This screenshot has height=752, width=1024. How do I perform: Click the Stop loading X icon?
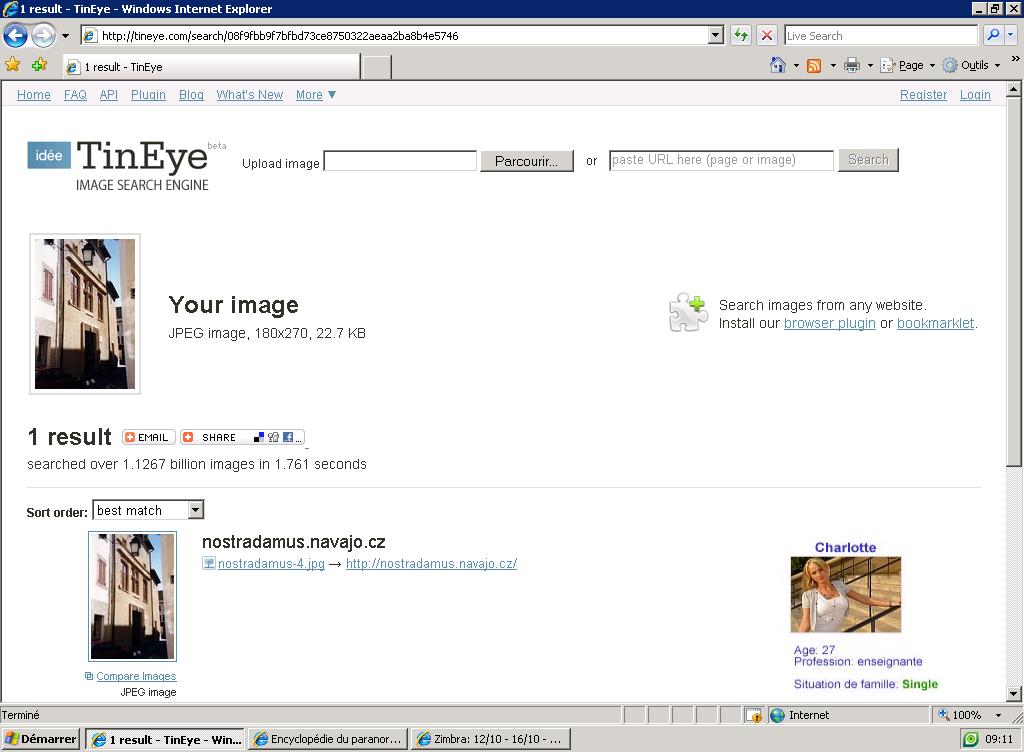click(767, 35)
